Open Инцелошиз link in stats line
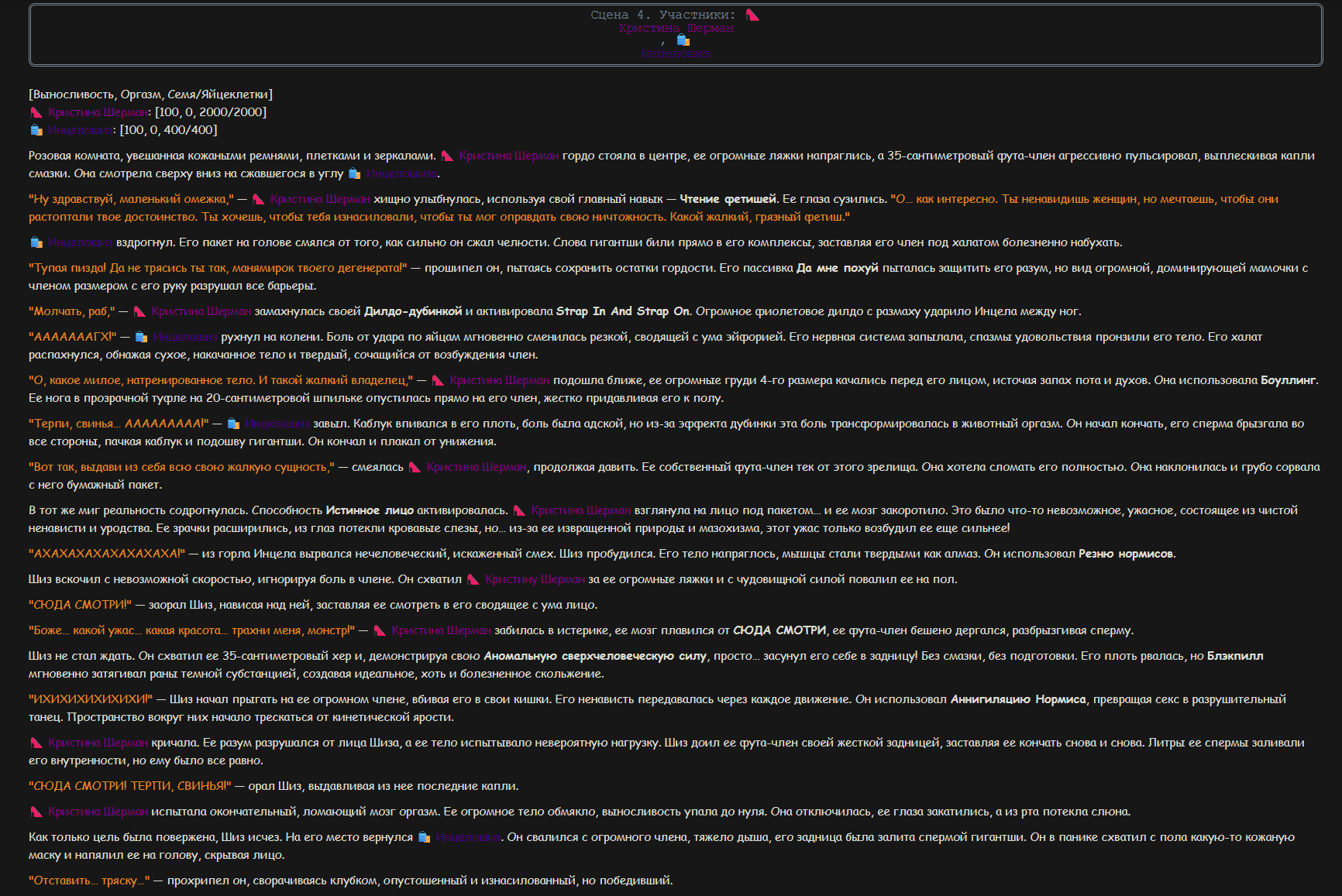Screen dimensions: 1342x896 tap(82, 130)
